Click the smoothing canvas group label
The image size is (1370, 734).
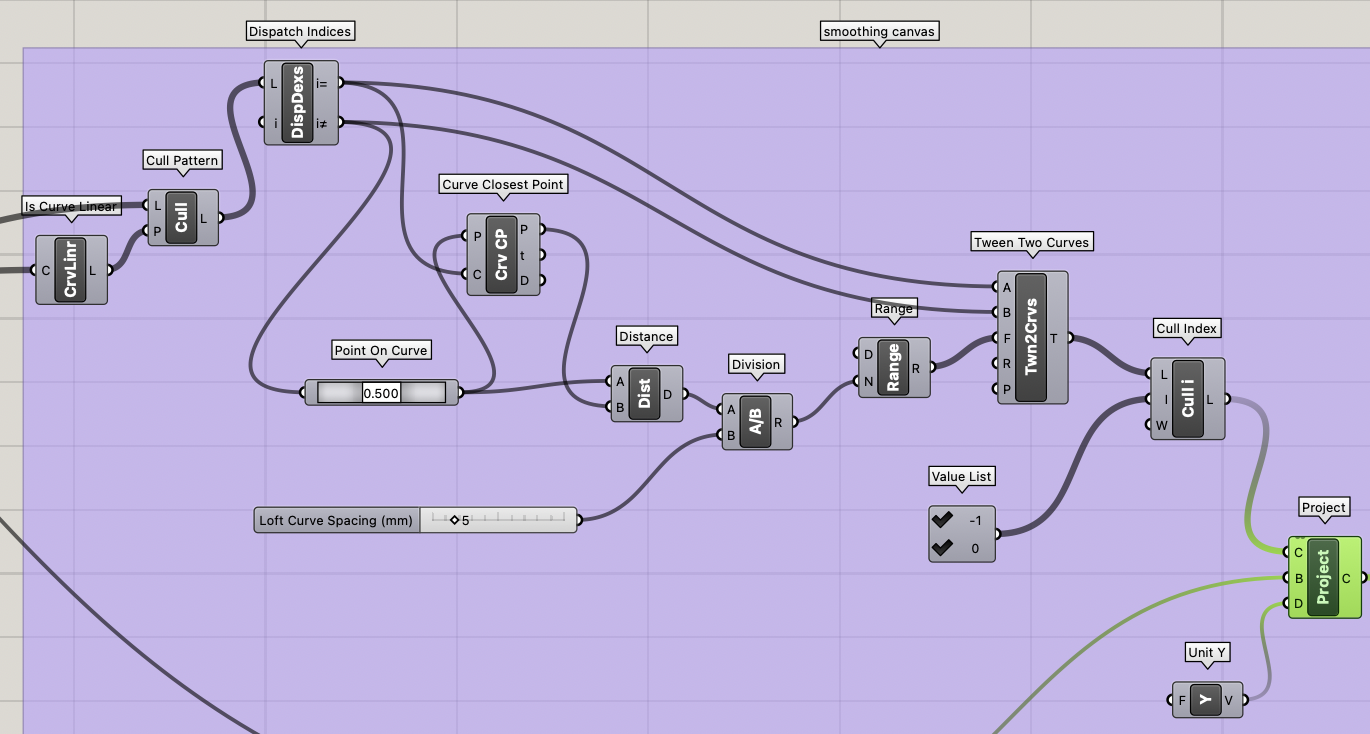879,32
